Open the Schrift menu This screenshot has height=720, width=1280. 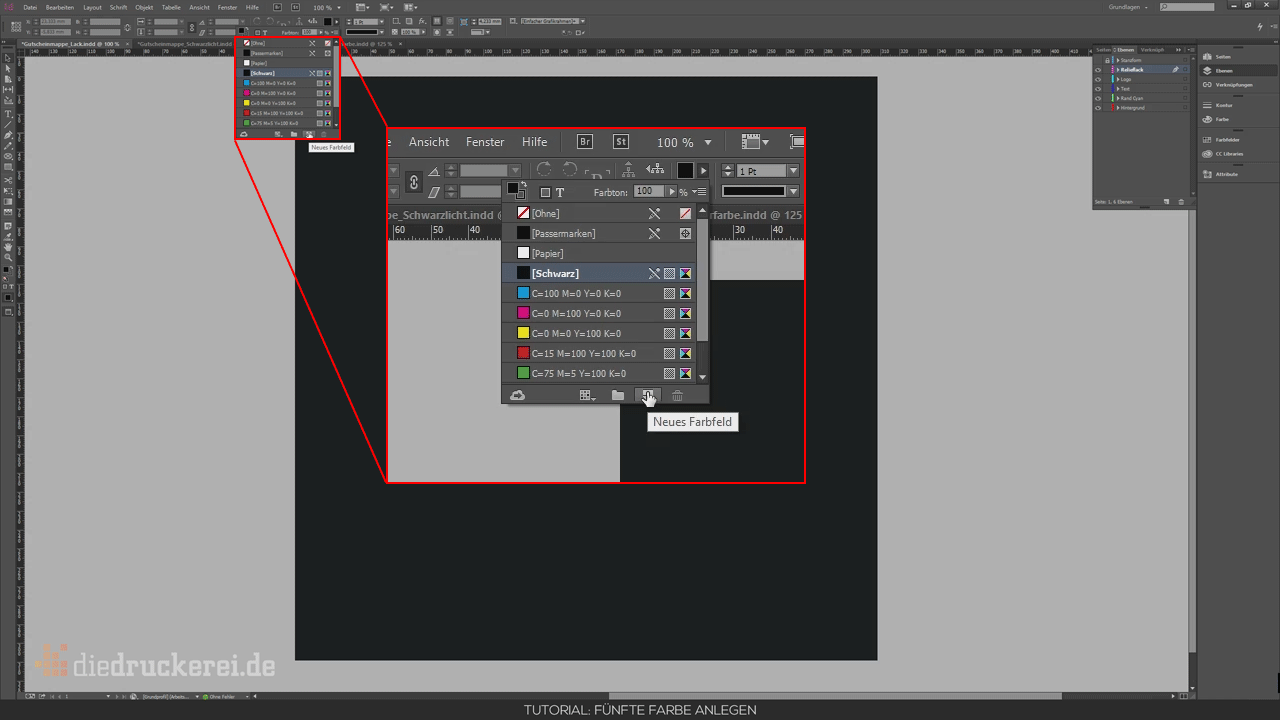coord(119,7)
